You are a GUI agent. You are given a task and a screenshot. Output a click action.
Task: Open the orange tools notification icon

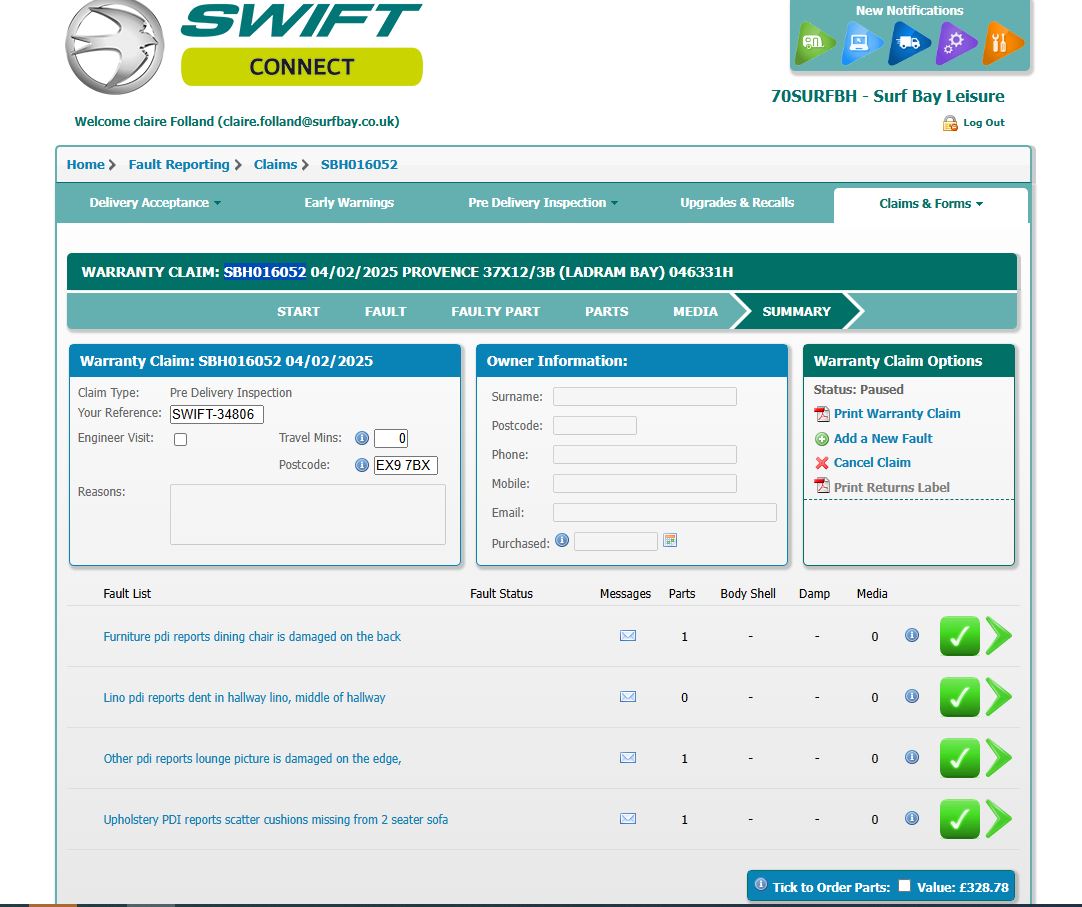click(1002, 44)
